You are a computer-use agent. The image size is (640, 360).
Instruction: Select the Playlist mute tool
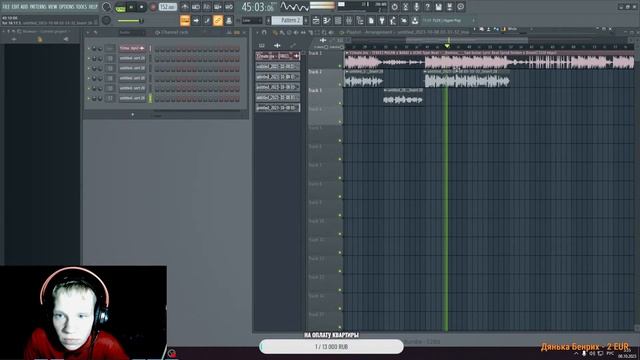296,32
